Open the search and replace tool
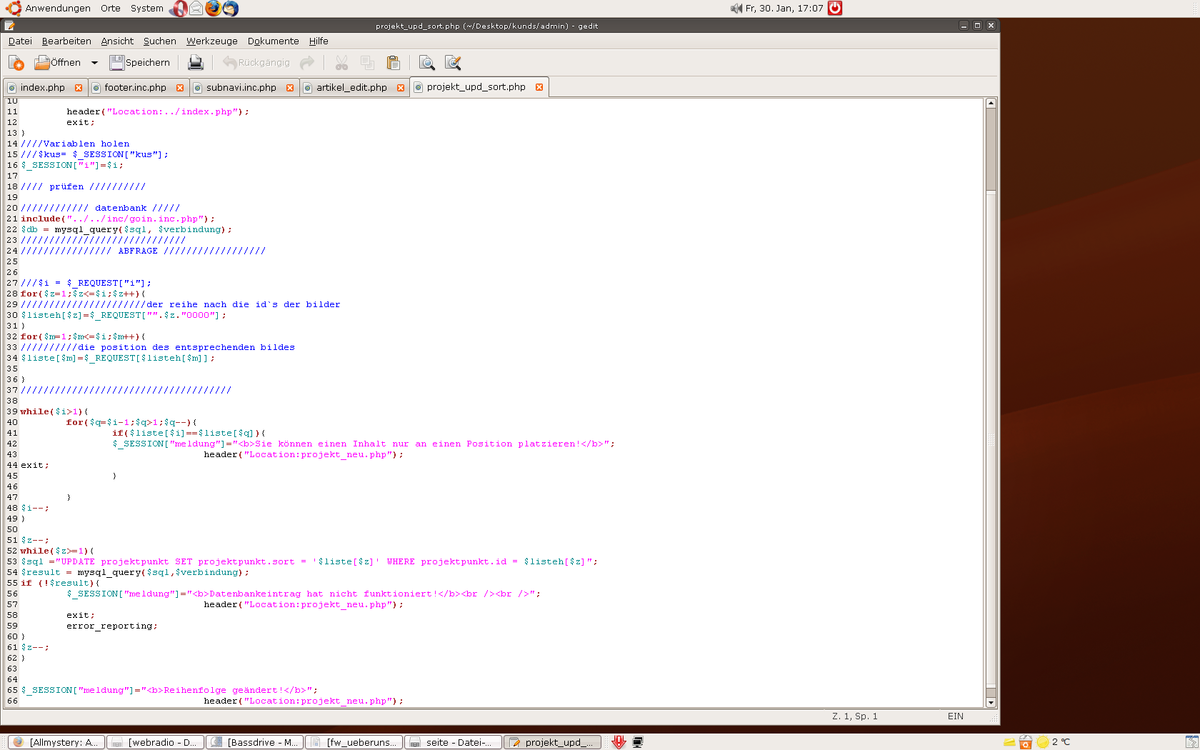 453,62
